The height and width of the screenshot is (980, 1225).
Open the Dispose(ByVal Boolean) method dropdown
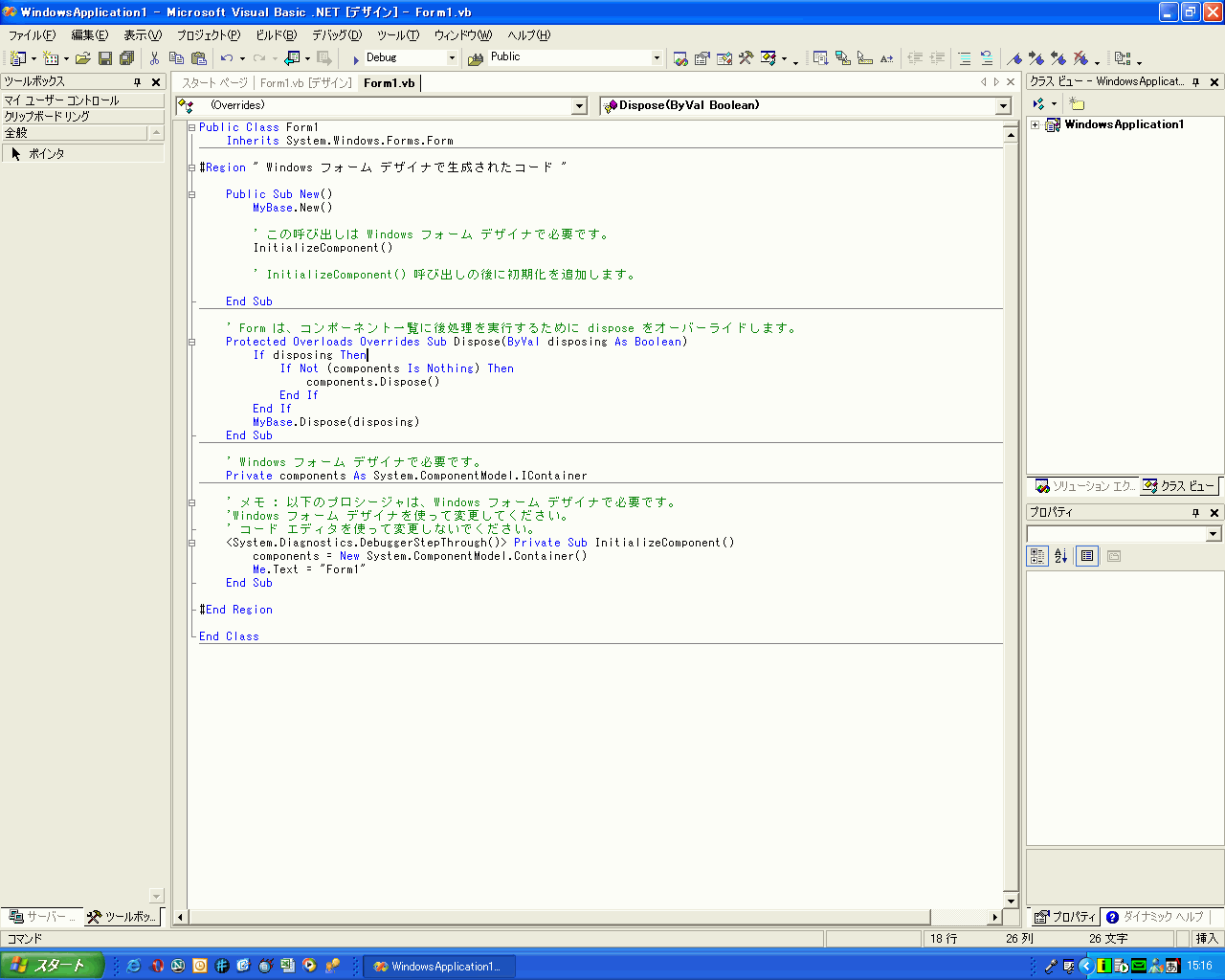pyautogui.click(x=1003, y=106)
